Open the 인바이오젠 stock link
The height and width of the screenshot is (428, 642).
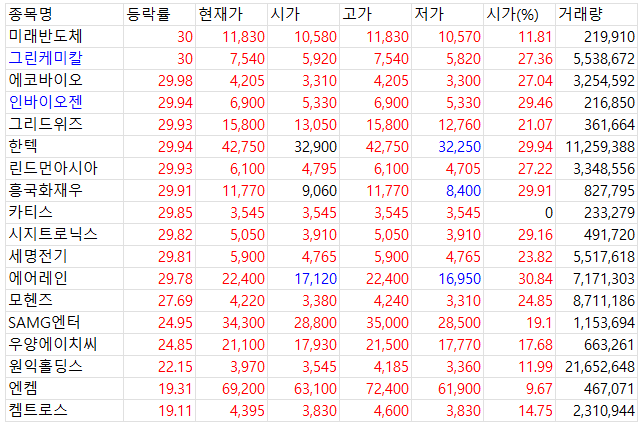click(x=45, y=102)
